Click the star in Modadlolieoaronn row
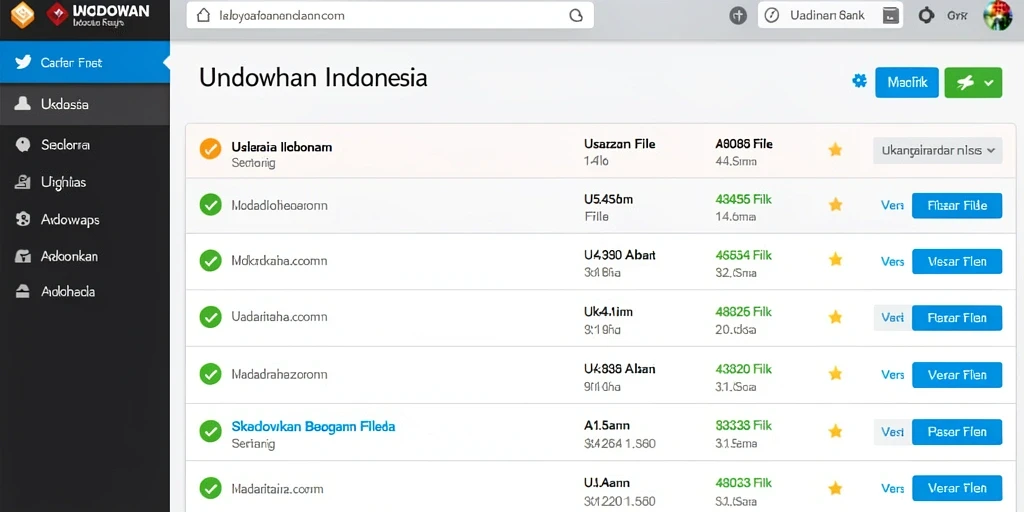The image size is (1024, 512). coord(835,205)
